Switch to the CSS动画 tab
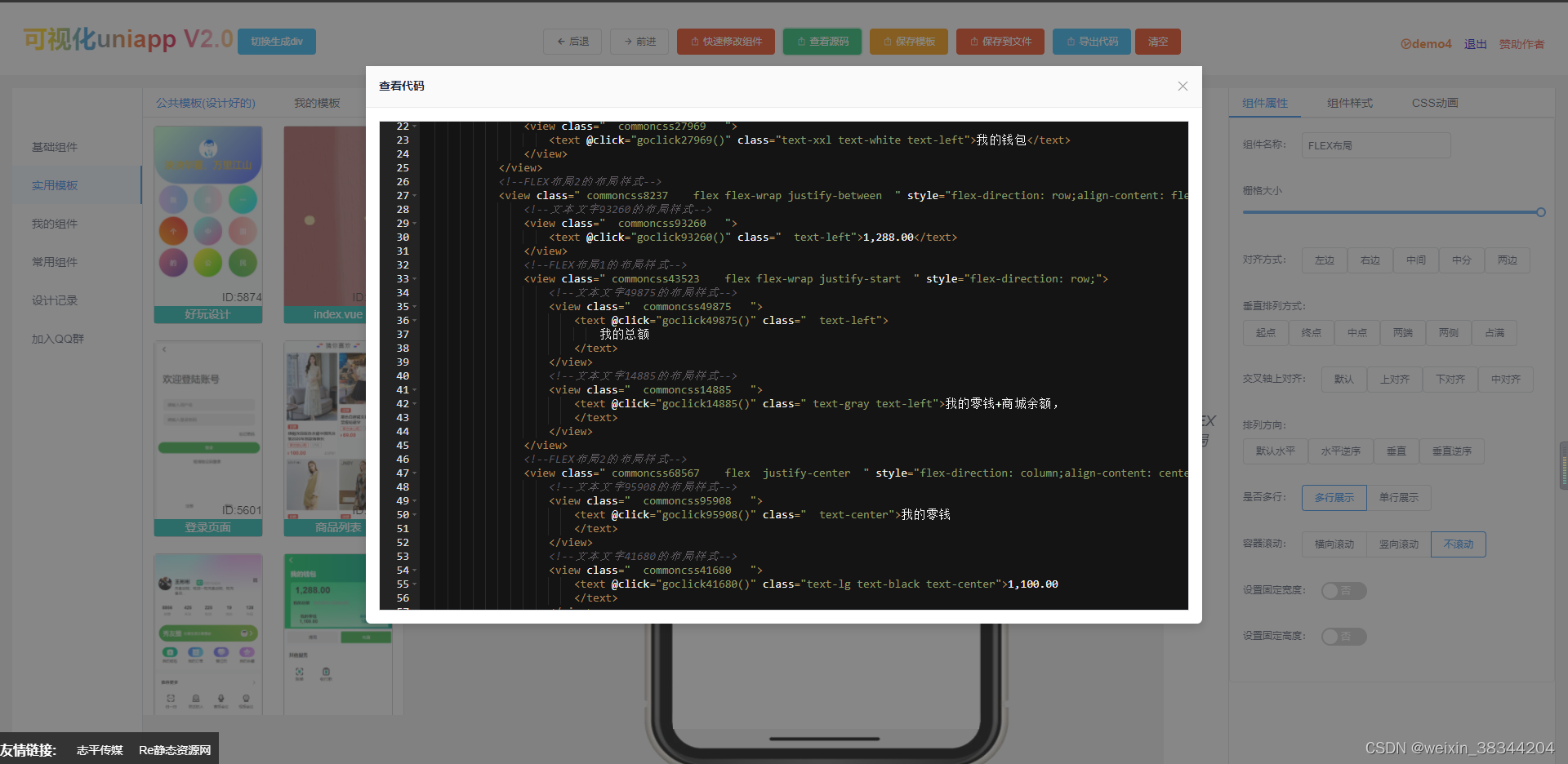Image resolution: width=1568 pixels, height=764 pixels. (x=1435, y=103)
